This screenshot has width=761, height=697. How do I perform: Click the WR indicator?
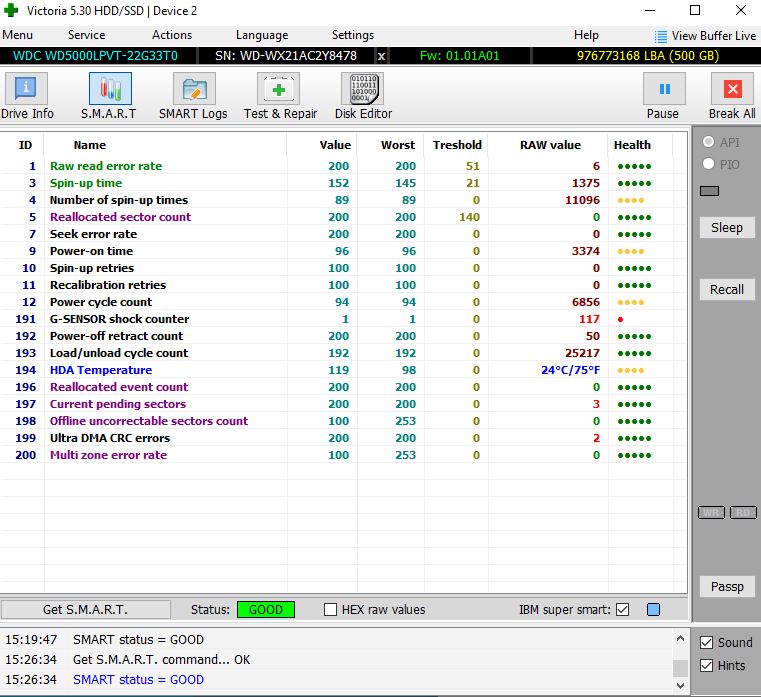[711, 513]
